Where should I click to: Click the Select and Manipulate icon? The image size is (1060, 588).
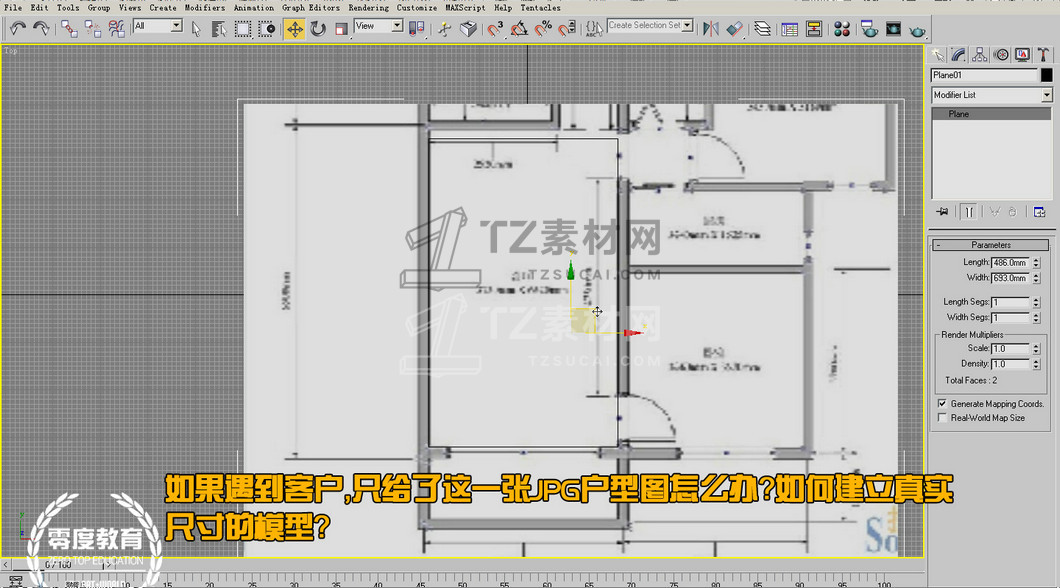click(x=444, y=28)
